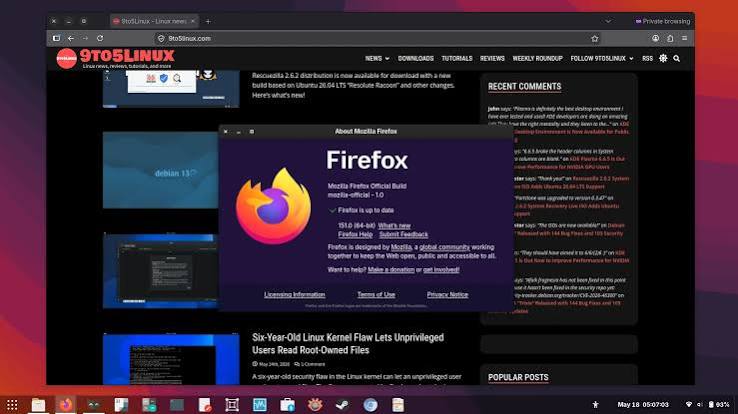Open the Files manager in taskbar
The image size is (738, 414).
pos(38,405)
